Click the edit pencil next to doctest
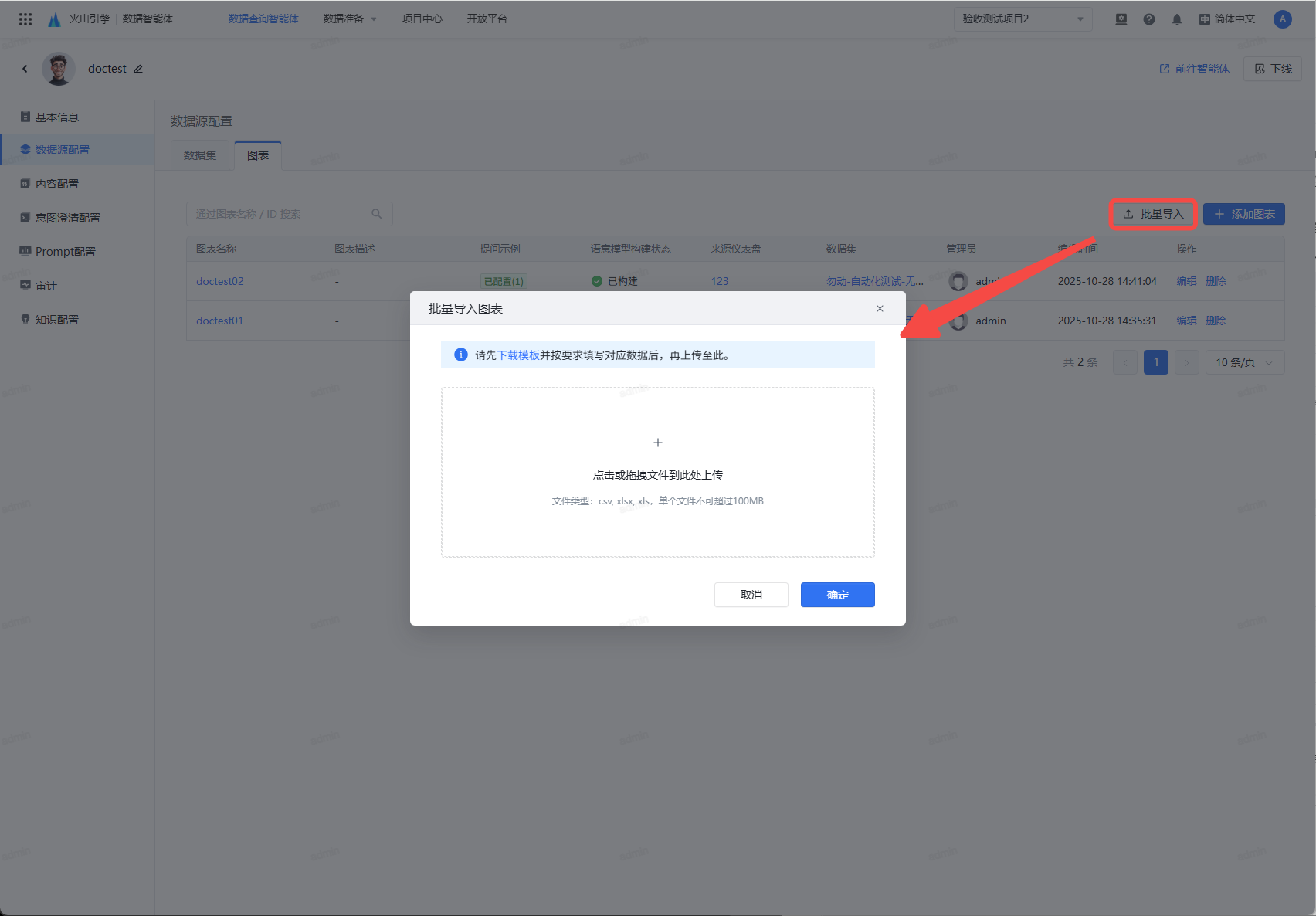The height and width of the screenshot is (916, 1316). (138, 69)
